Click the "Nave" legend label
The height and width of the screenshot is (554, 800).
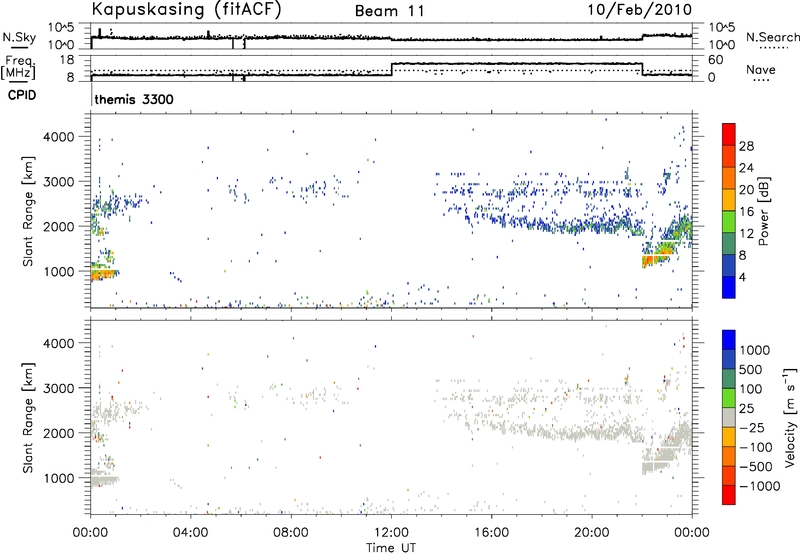[x=760, y=69]
